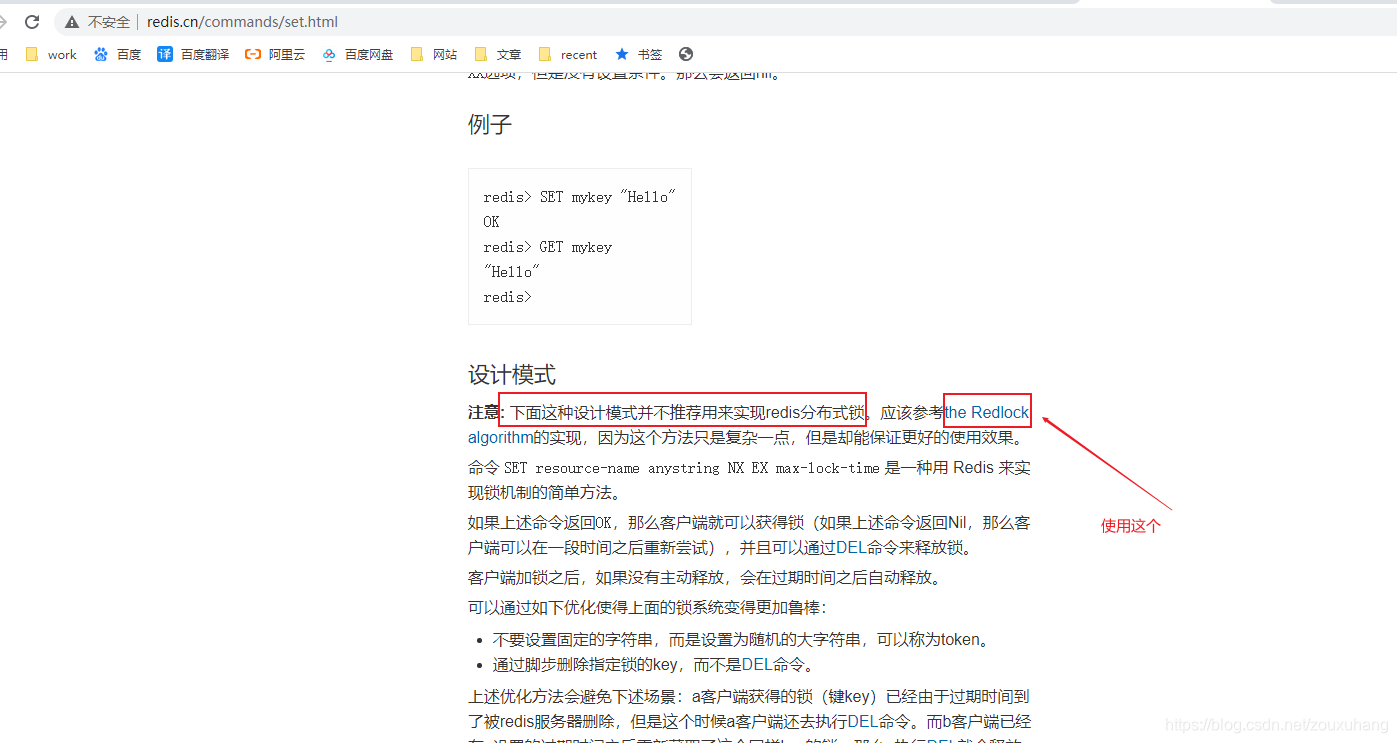Click the globe bookmark icon
The image size is (1397, 743).
(685, 54)
